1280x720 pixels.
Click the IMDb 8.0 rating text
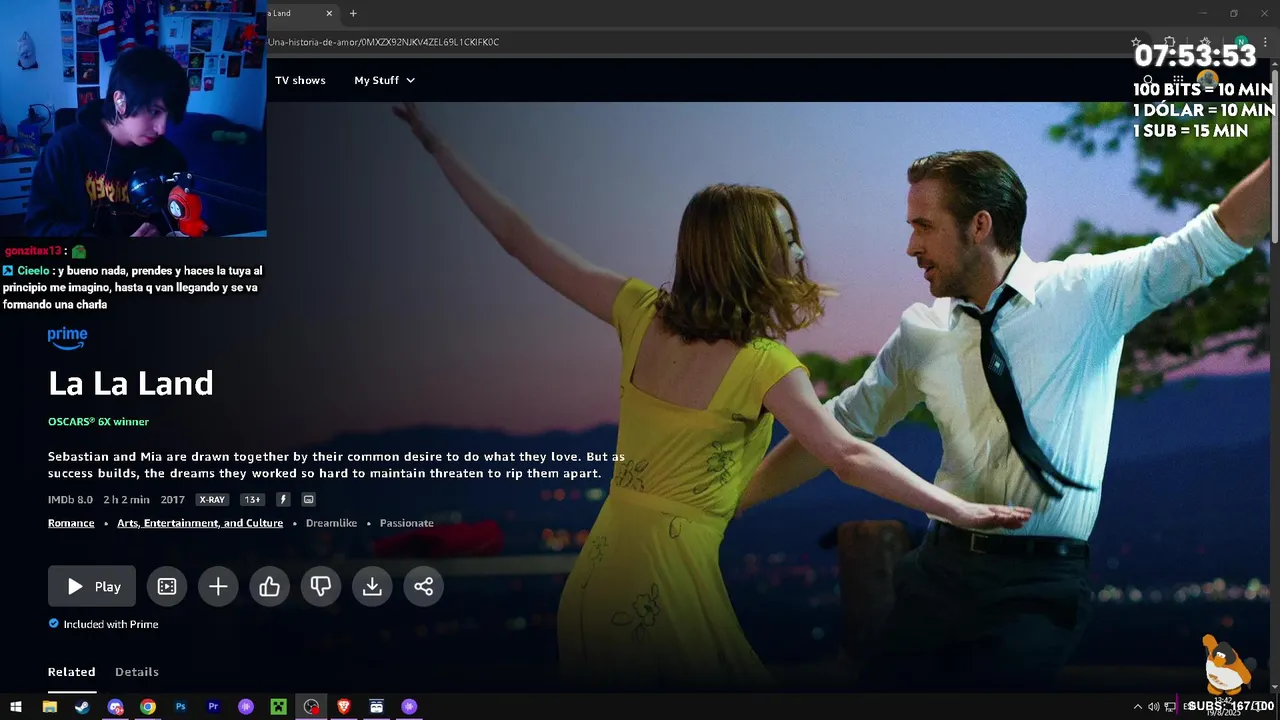click(x=70, y=499)
